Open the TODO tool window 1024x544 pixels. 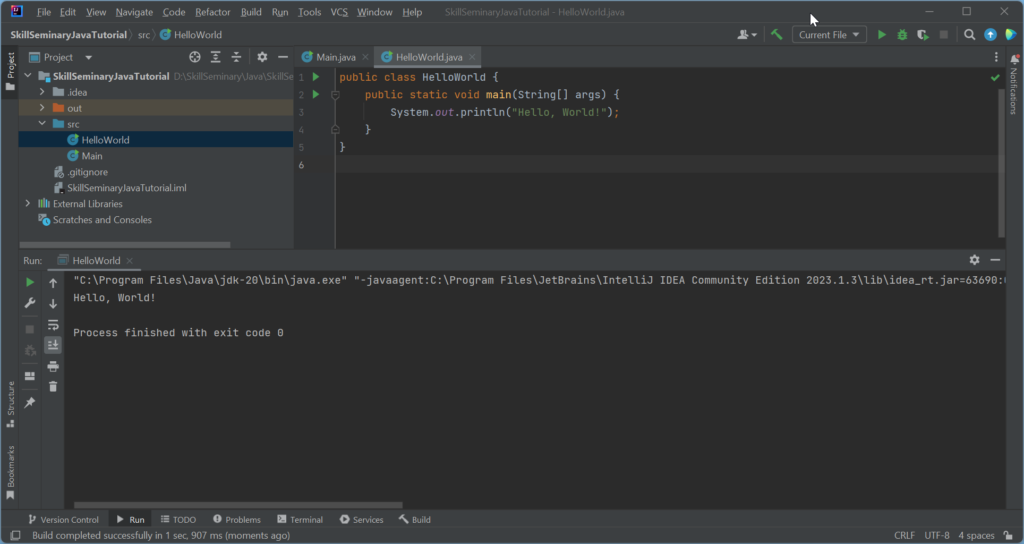tap(178, 519)
